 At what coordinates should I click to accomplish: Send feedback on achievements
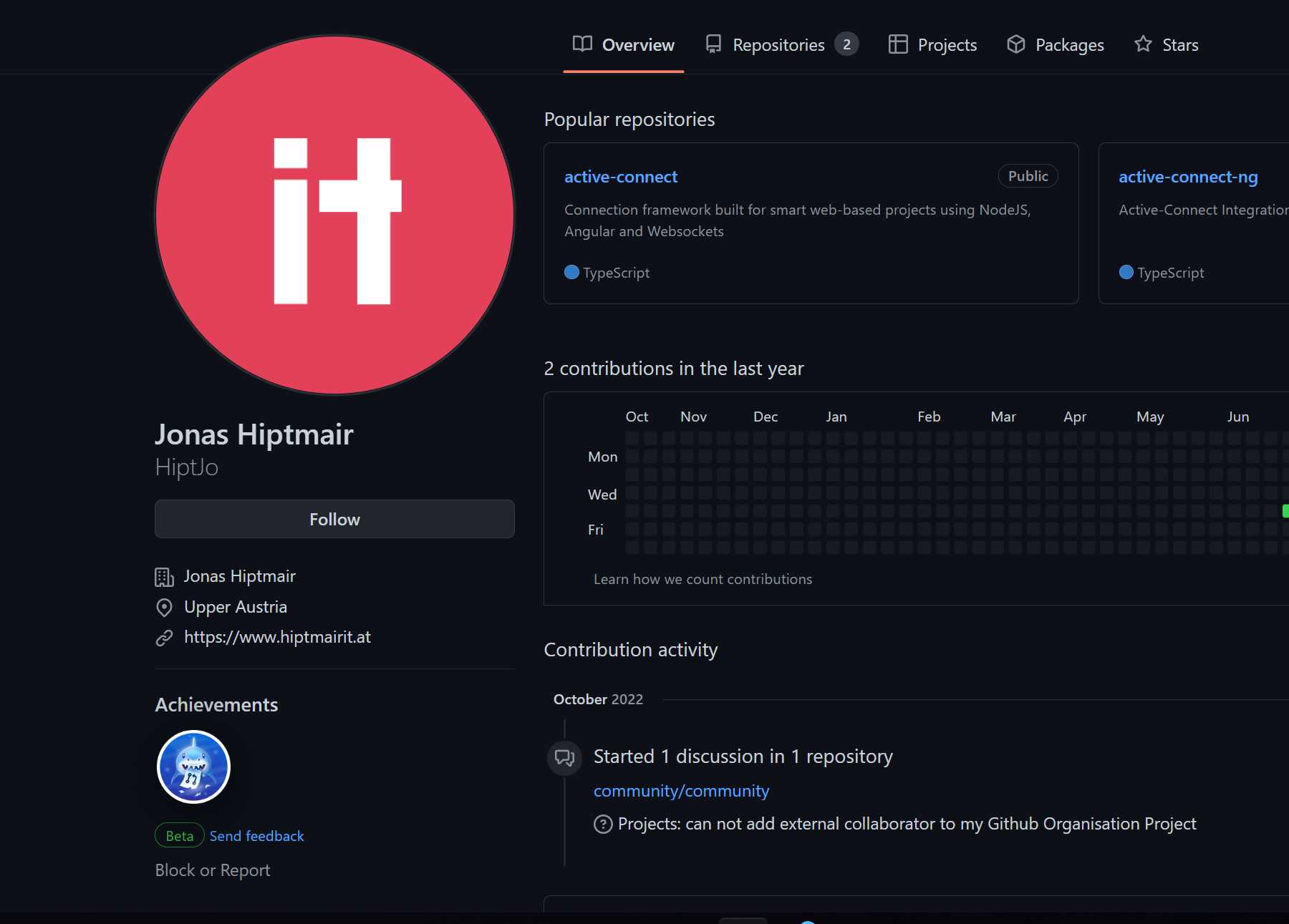click(256, 836)
